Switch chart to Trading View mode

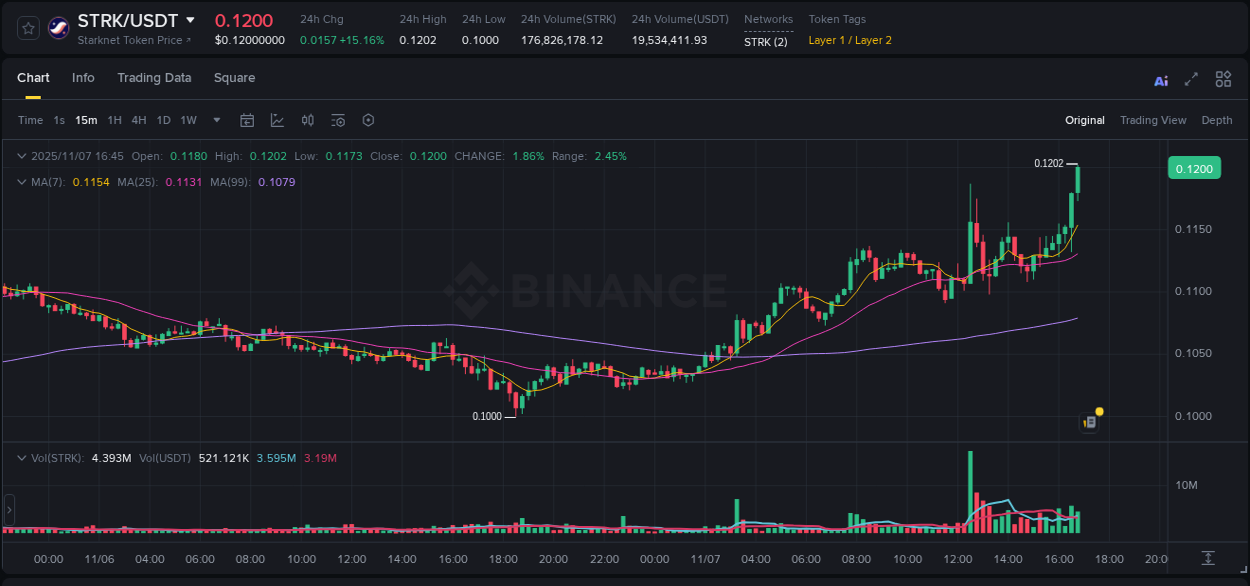(x=1153, y=120)
